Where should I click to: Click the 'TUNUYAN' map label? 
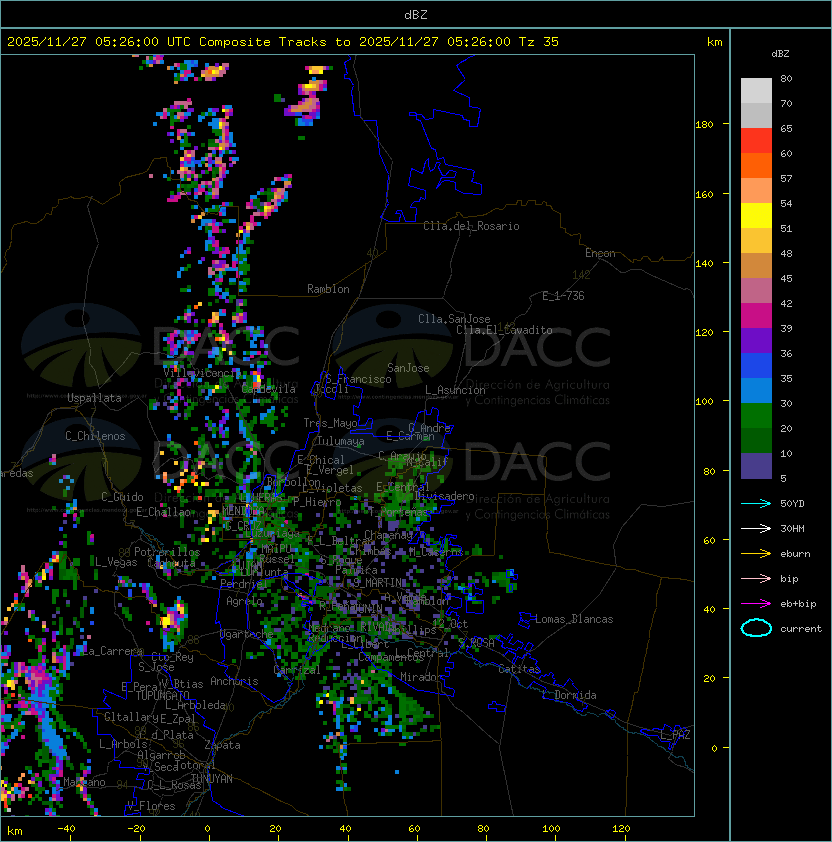[x=212, y=779]
